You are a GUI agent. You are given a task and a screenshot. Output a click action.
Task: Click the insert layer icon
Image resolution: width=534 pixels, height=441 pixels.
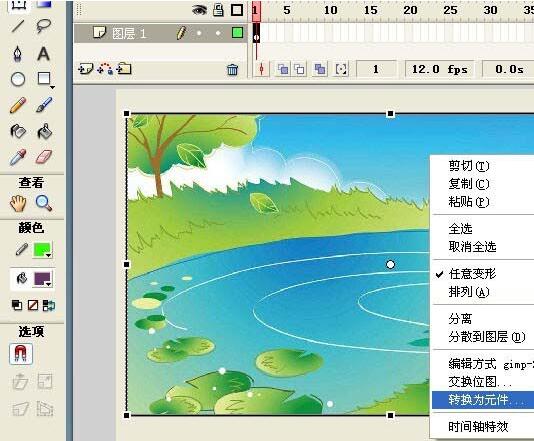point(85,69)
